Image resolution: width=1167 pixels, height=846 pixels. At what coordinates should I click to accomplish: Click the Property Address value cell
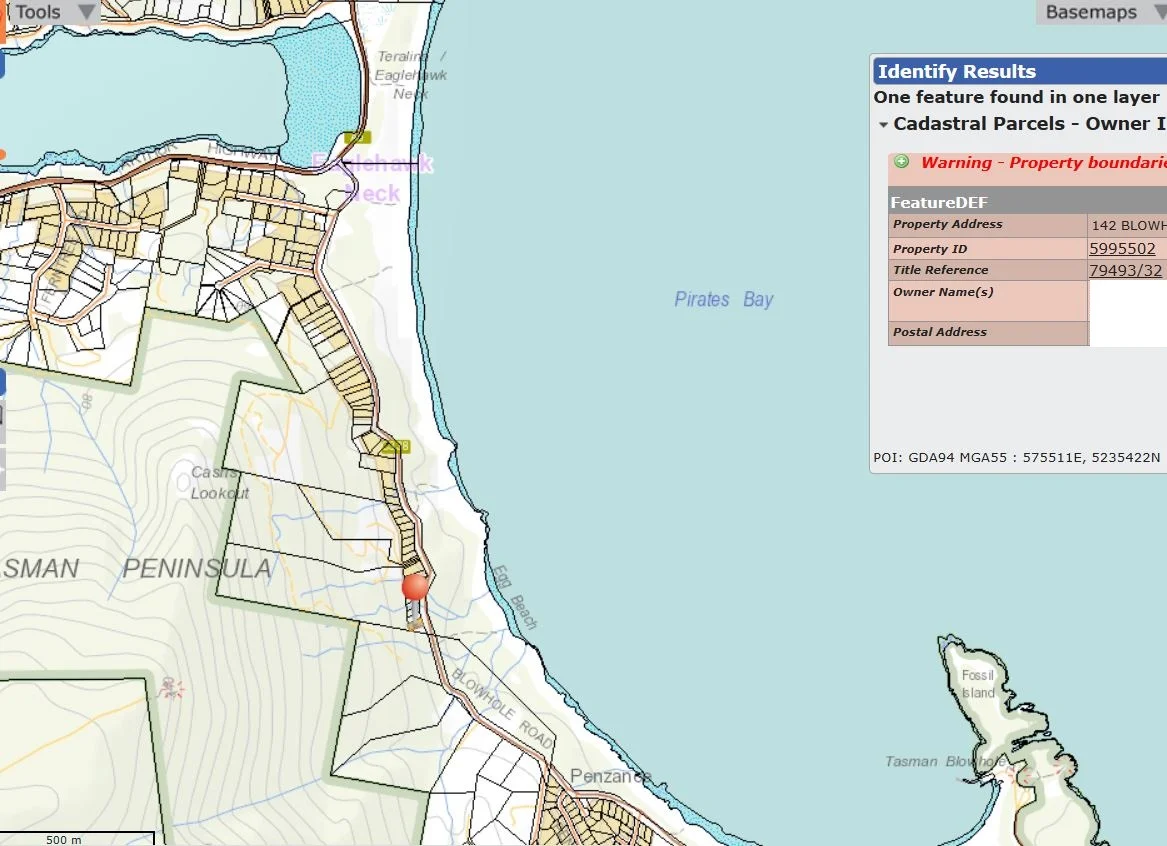click(1127, 225)
